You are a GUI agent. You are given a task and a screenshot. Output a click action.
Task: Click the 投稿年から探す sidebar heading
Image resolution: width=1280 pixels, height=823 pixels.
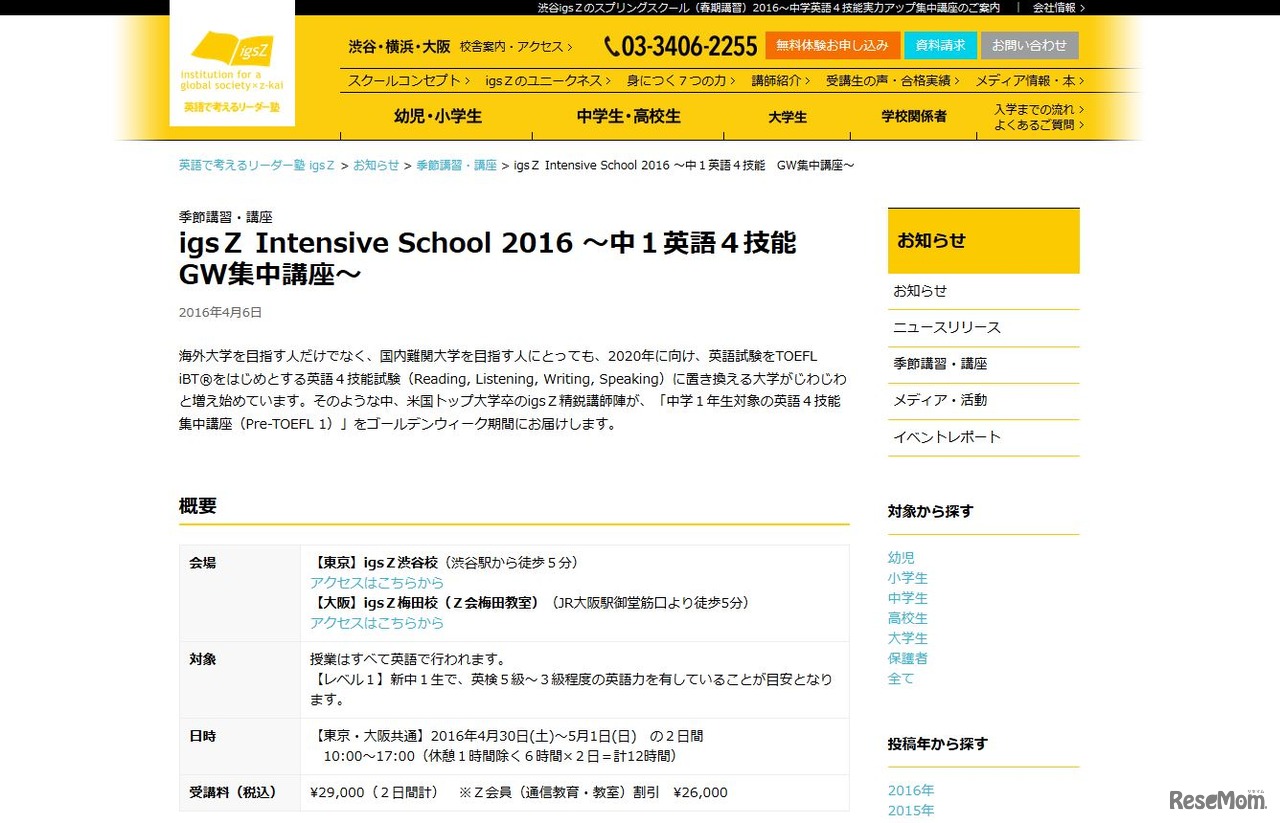pos(937,744)
